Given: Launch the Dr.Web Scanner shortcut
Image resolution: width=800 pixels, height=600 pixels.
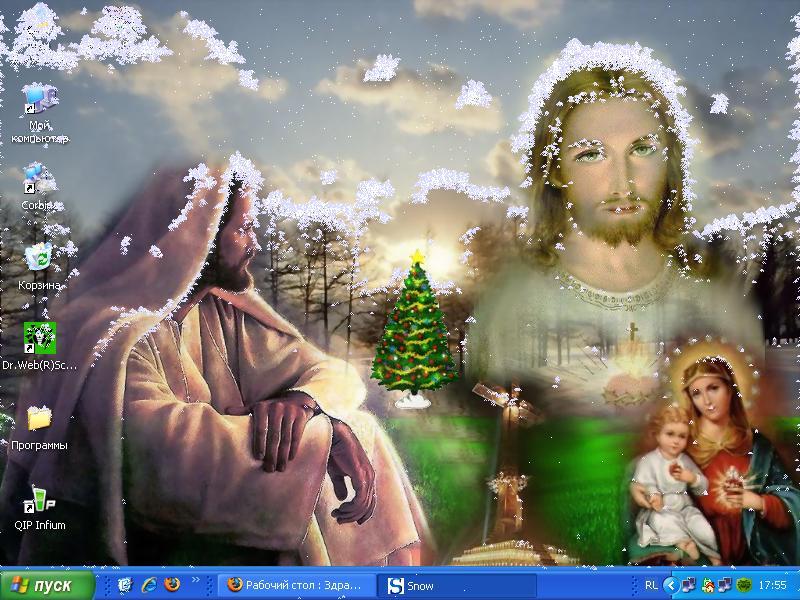Looking at the screenshot, I should [x=39, y=338].
